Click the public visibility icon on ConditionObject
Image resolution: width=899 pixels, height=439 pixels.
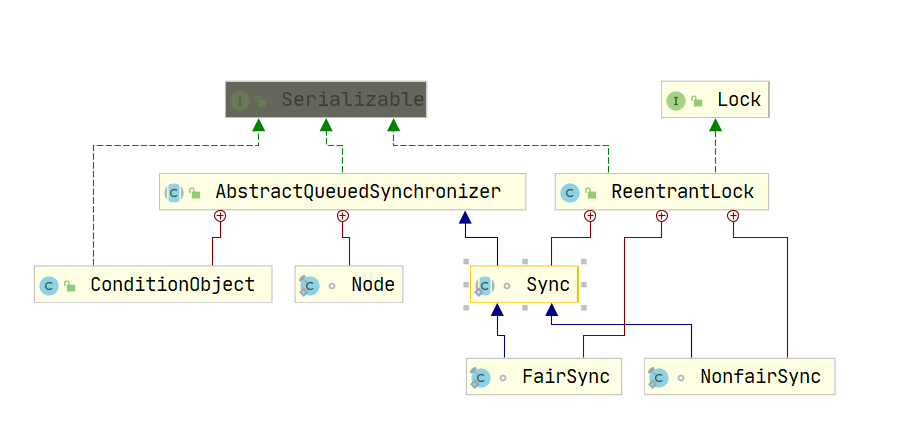(x=70, y=286)
